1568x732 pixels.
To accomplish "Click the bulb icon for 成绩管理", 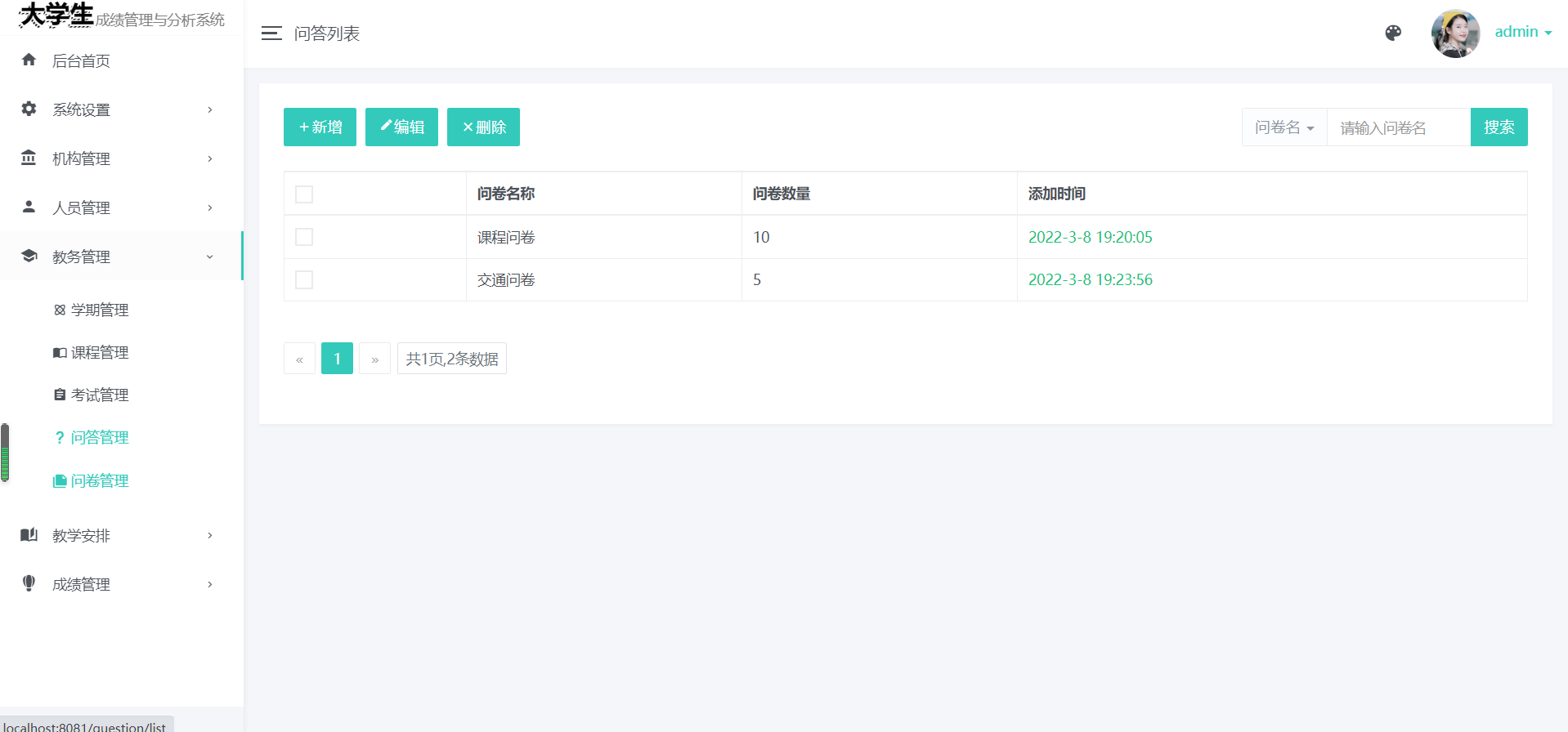I will coord(29,583).
